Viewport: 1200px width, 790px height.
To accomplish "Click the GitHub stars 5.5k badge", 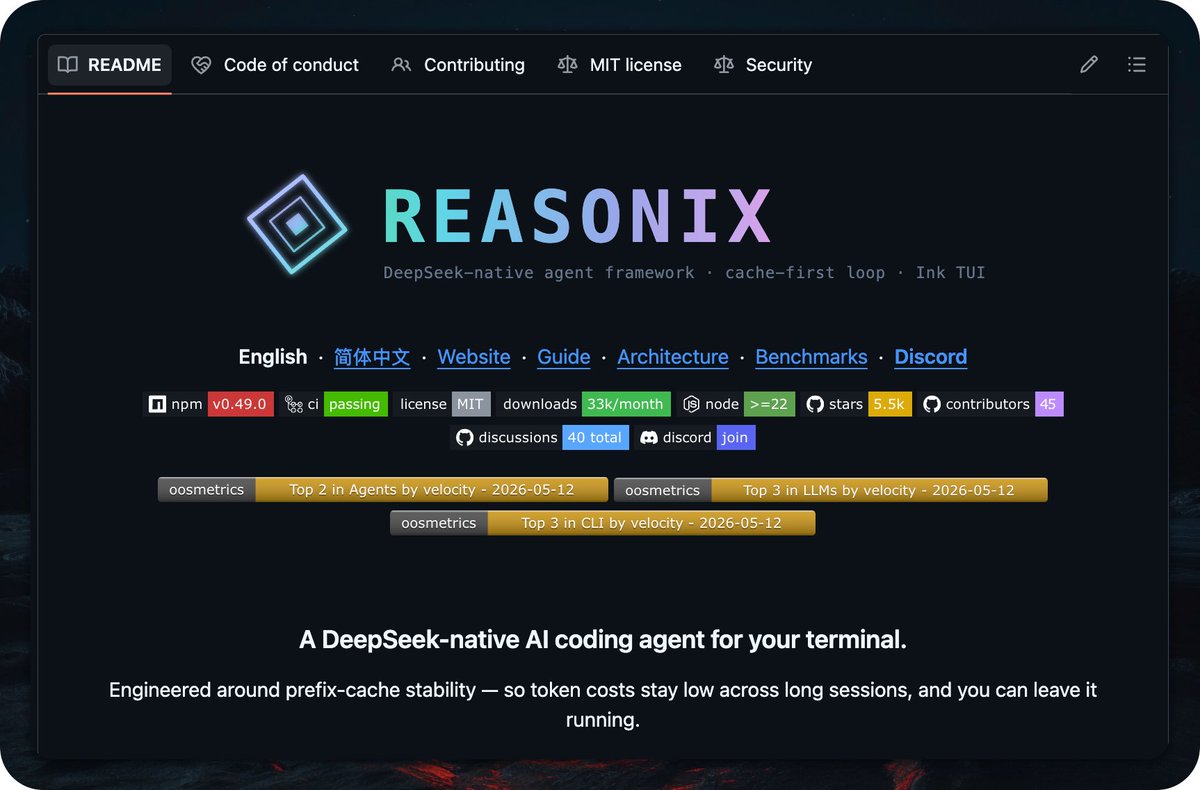I will 858,404.
